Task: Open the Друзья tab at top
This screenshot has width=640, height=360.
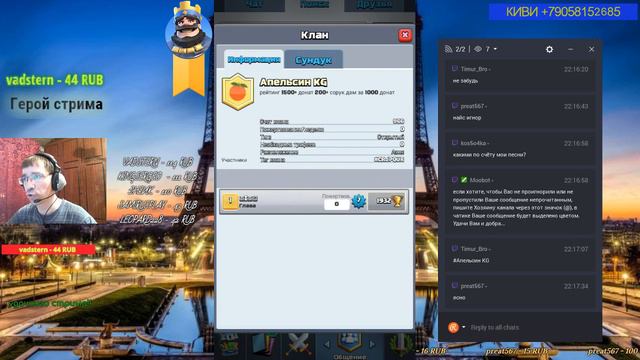Action: pos(374,5)
